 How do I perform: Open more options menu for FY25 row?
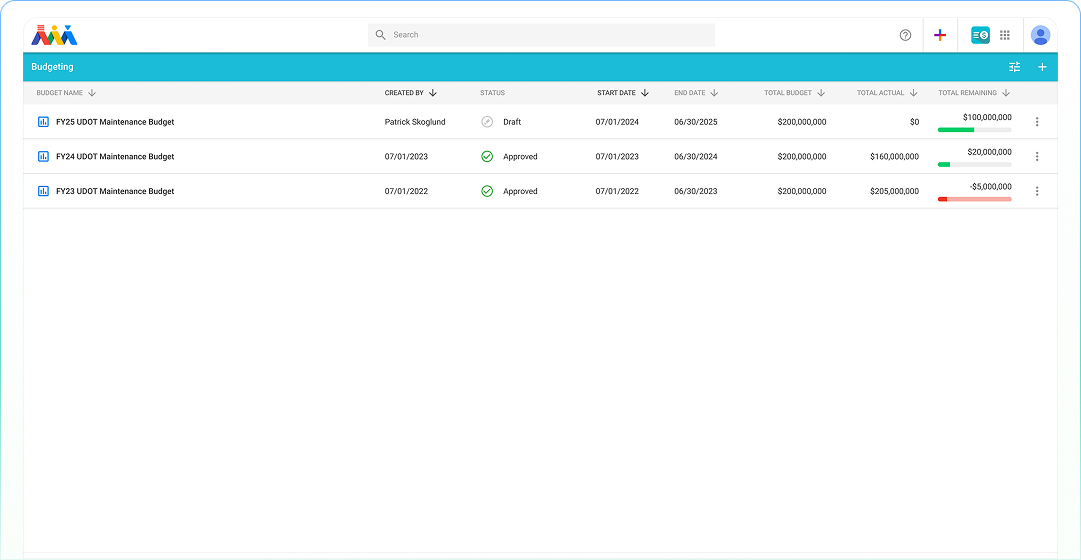[1037, 122]
